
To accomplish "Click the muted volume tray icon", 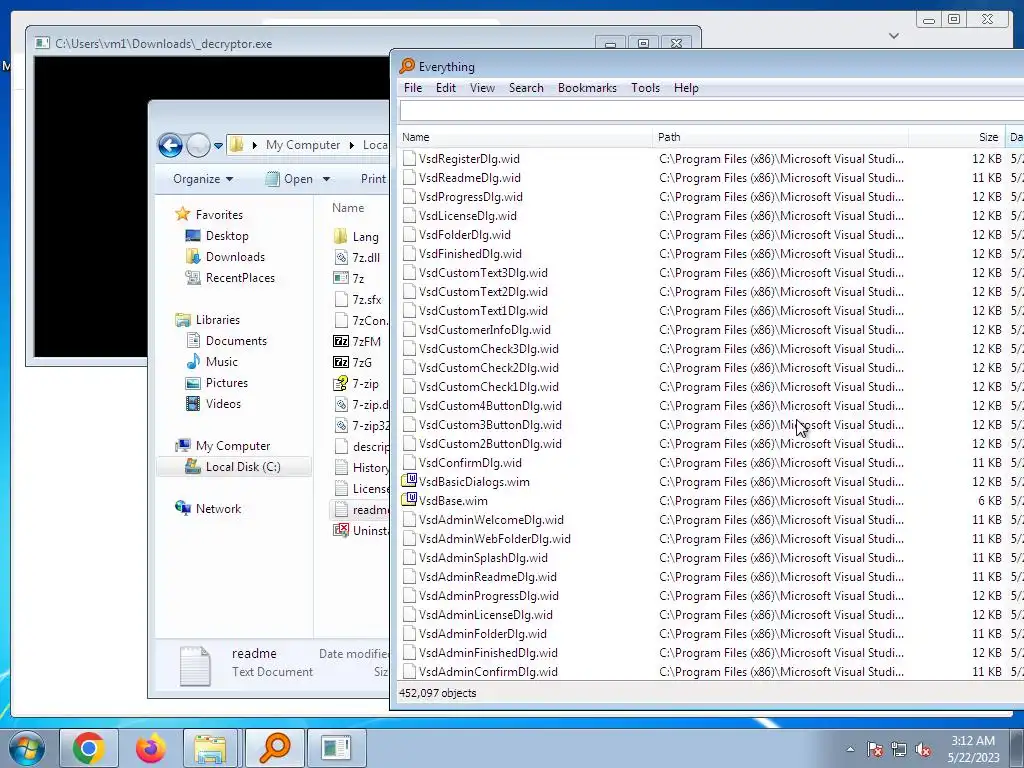I will coord(923,749).
